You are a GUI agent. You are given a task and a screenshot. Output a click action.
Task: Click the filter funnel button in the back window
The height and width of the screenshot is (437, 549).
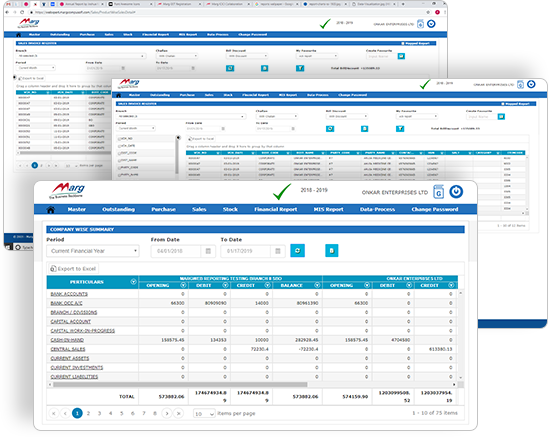coord(300,68)
